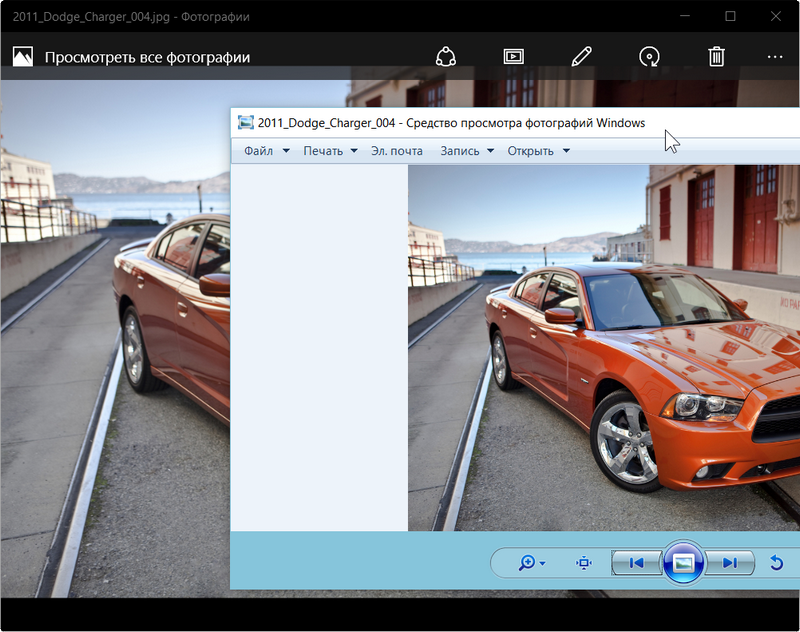Click Эл. почта in Photo Viewer
Image resolution: width=800 pixels, height=632 pixels.
397,151
